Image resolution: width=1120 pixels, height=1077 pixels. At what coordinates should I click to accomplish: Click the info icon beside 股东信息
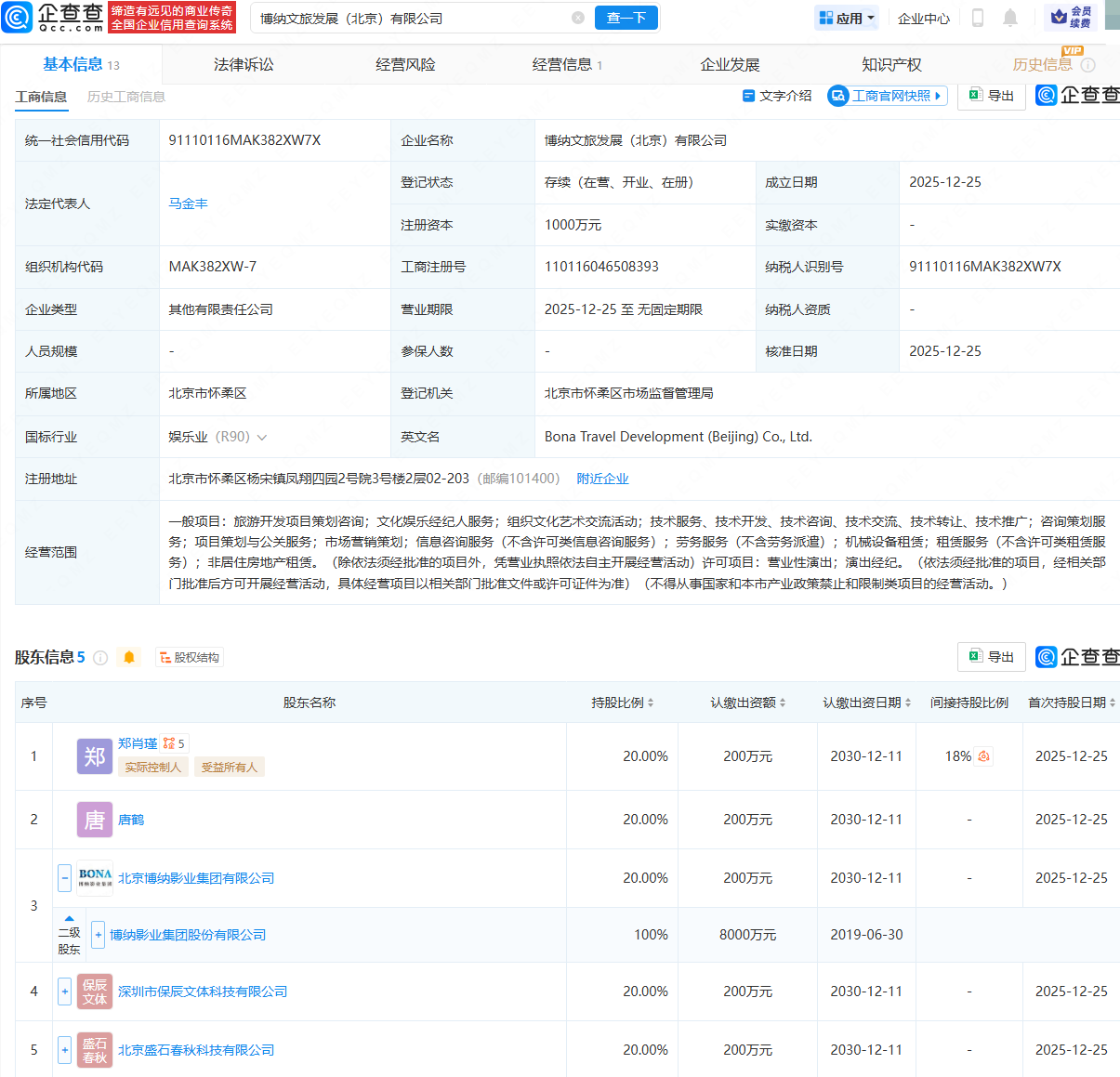100,658
